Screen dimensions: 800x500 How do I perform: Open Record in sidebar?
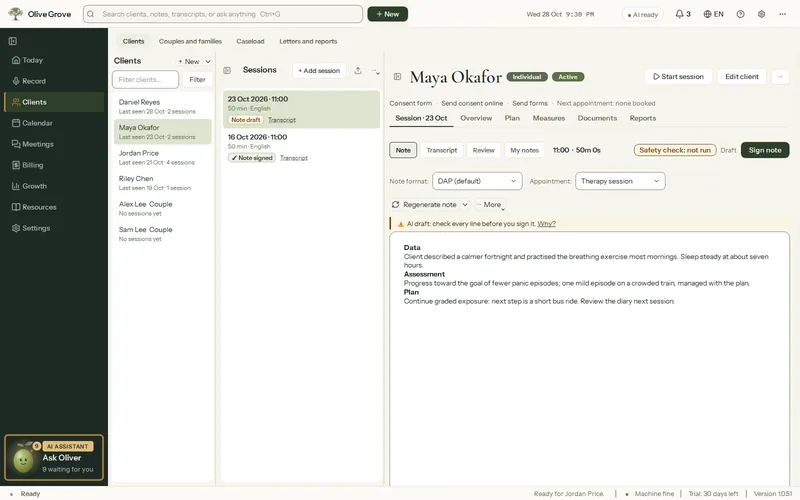point(54,81)
